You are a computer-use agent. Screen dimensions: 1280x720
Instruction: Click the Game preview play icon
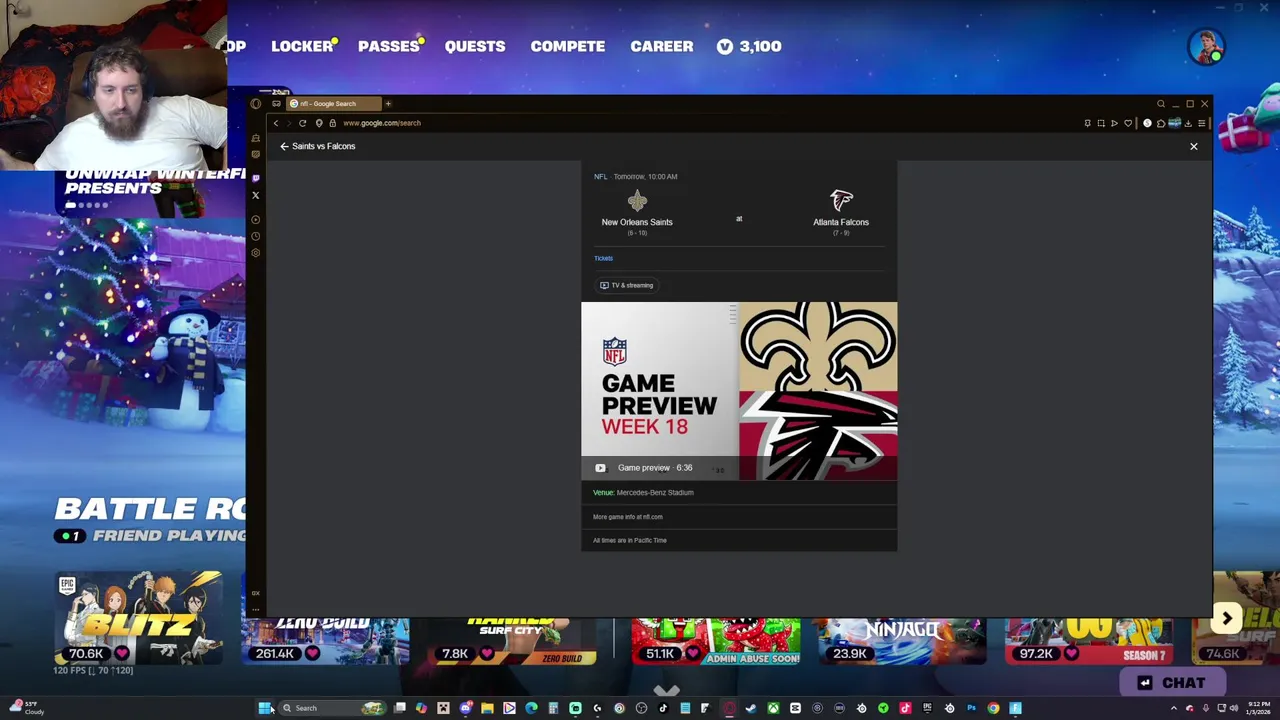tap(600, 468)
